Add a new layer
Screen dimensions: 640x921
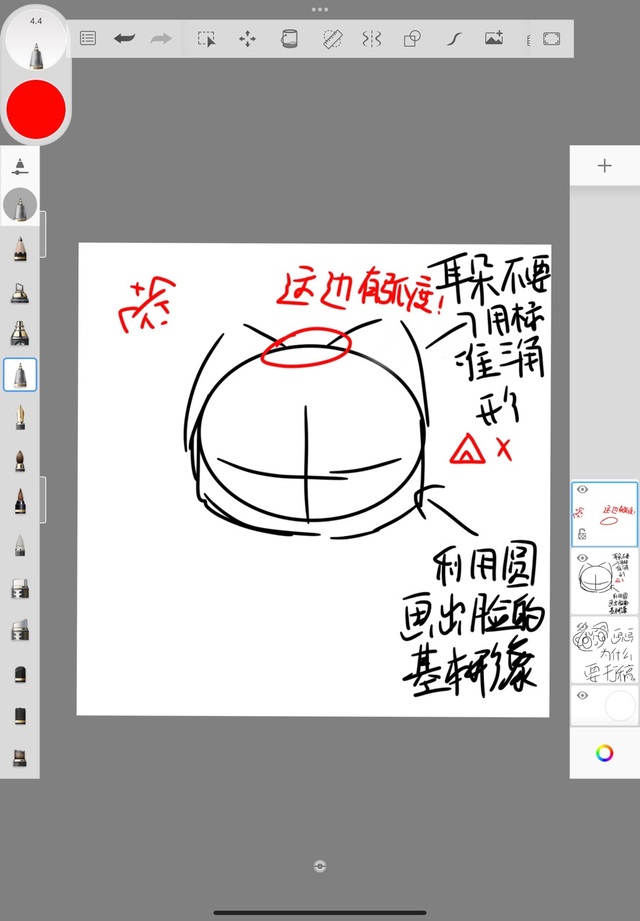(604, 166)
